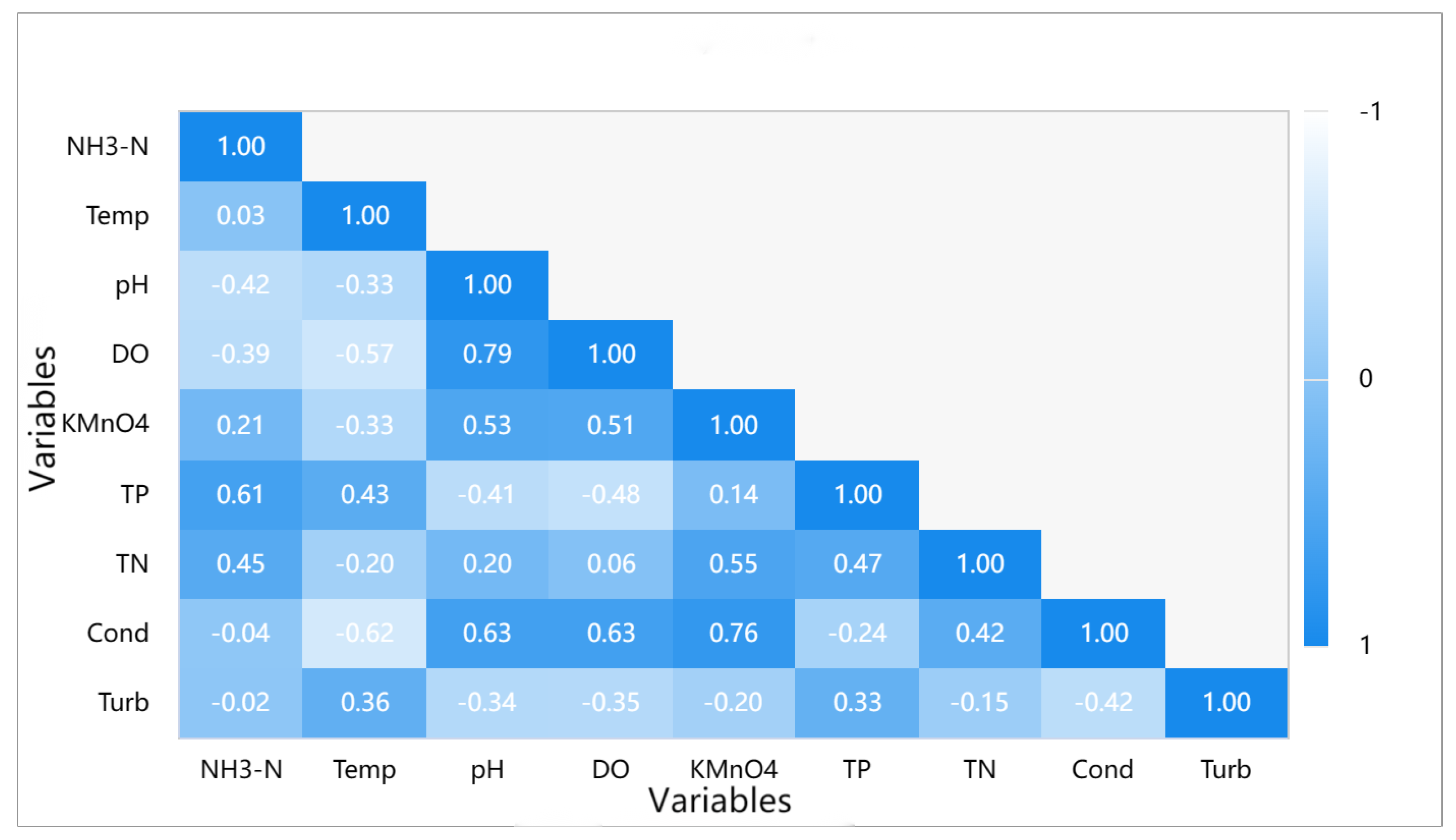Select the Cond label on the x-axis
This screenshot has width=1456, height=840.
(x=1102, y=770)
